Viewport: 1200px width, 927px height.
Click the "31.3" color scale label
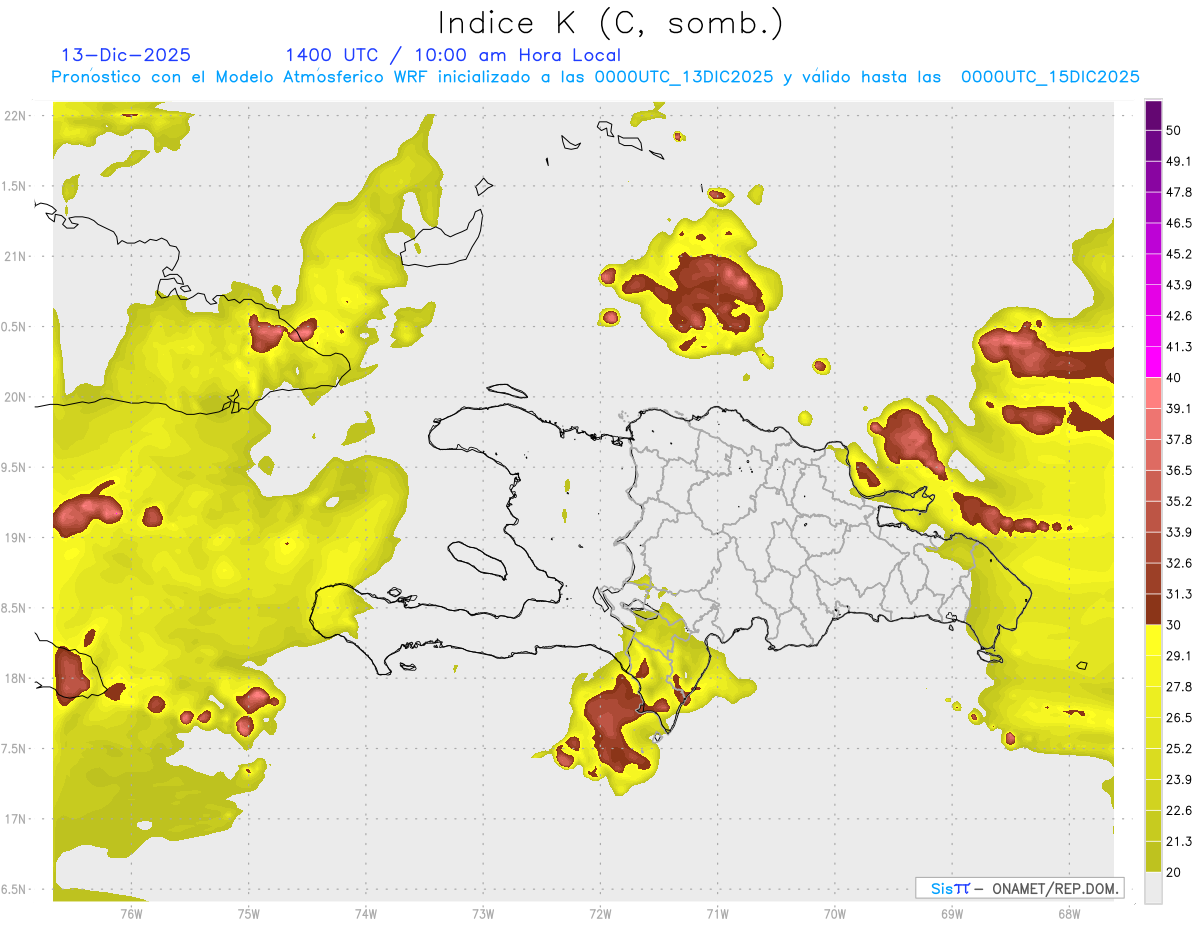tap(1179, 594)
